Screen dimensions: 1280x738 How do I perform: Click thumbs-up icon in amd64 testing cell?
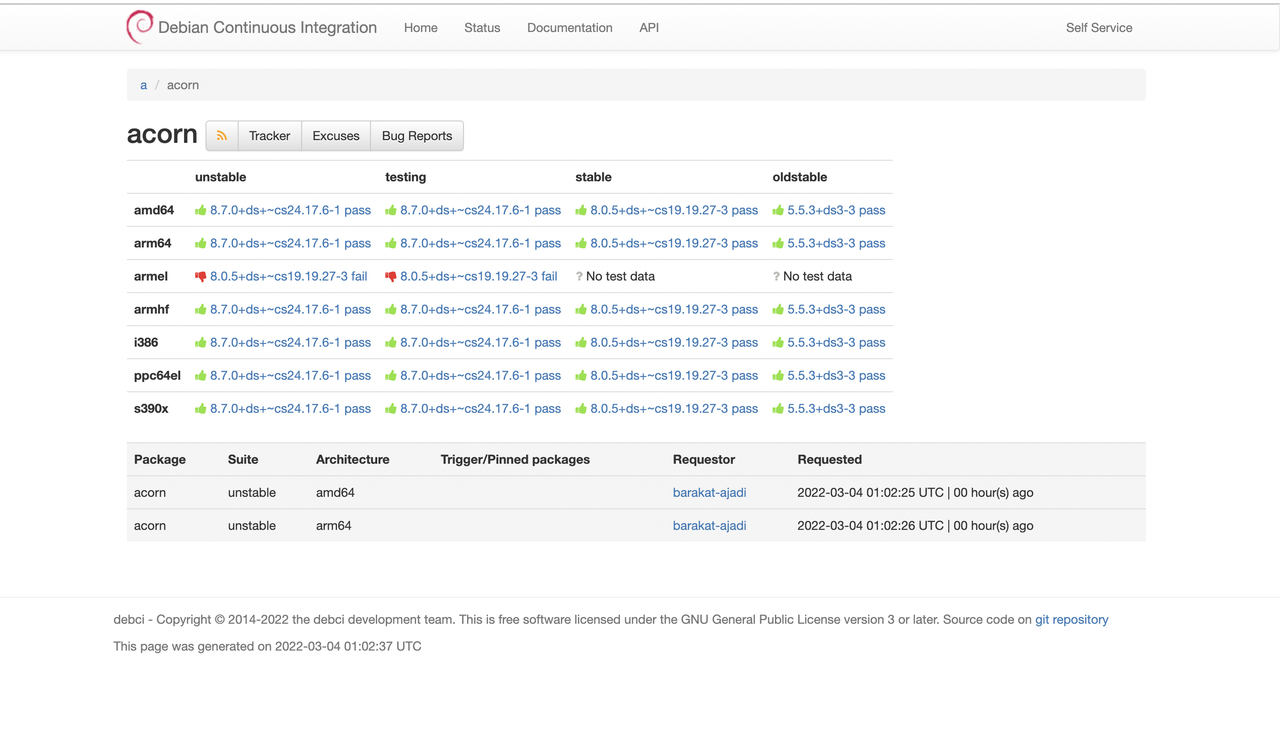click(391, 210)
